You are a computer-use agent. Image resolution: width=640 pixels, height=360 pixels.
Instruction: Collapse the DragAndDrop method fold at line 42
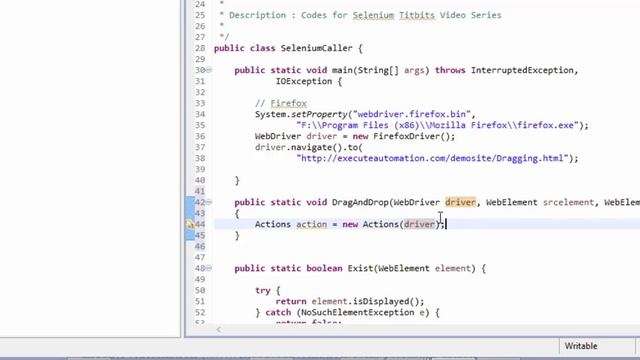coord(209,202)
